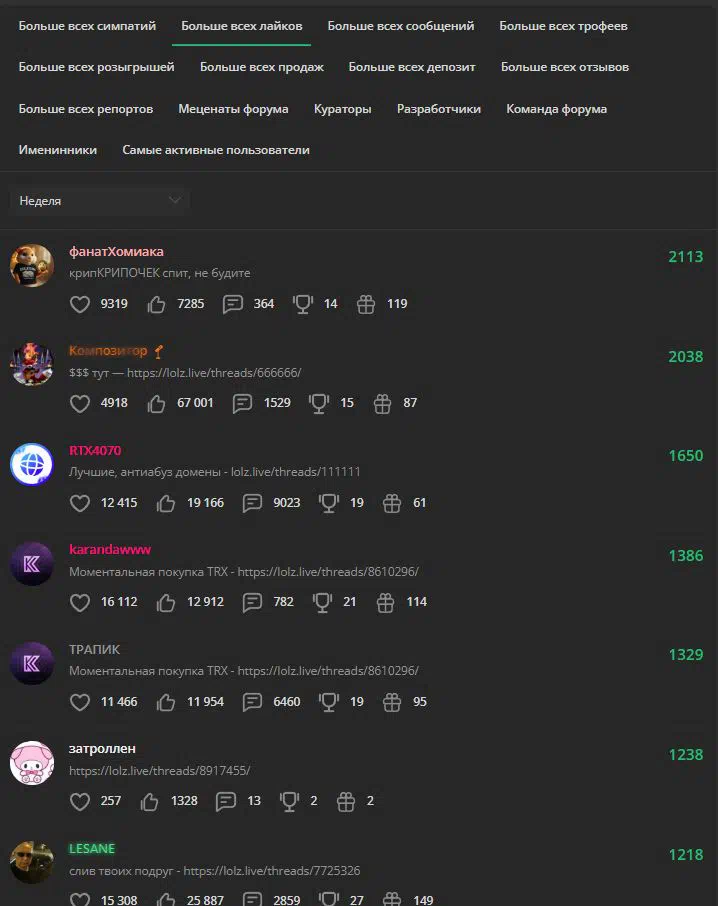Click затроллен's pink avatar image
The width and height of the screenshot is (718, 906).
(x=32, y=763)
